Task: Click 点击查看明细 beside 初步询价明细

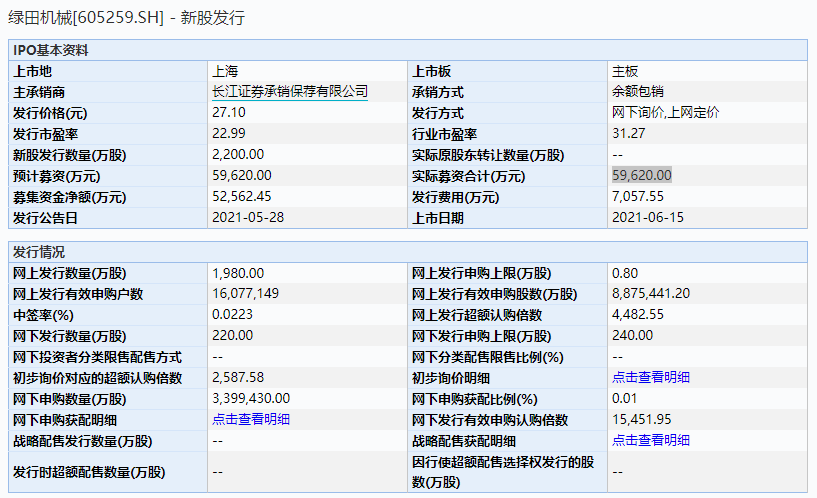Action: coord(651,378)
